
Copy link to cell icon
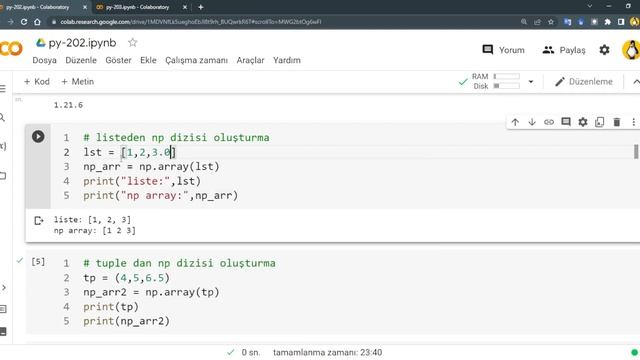coord(549,122)
